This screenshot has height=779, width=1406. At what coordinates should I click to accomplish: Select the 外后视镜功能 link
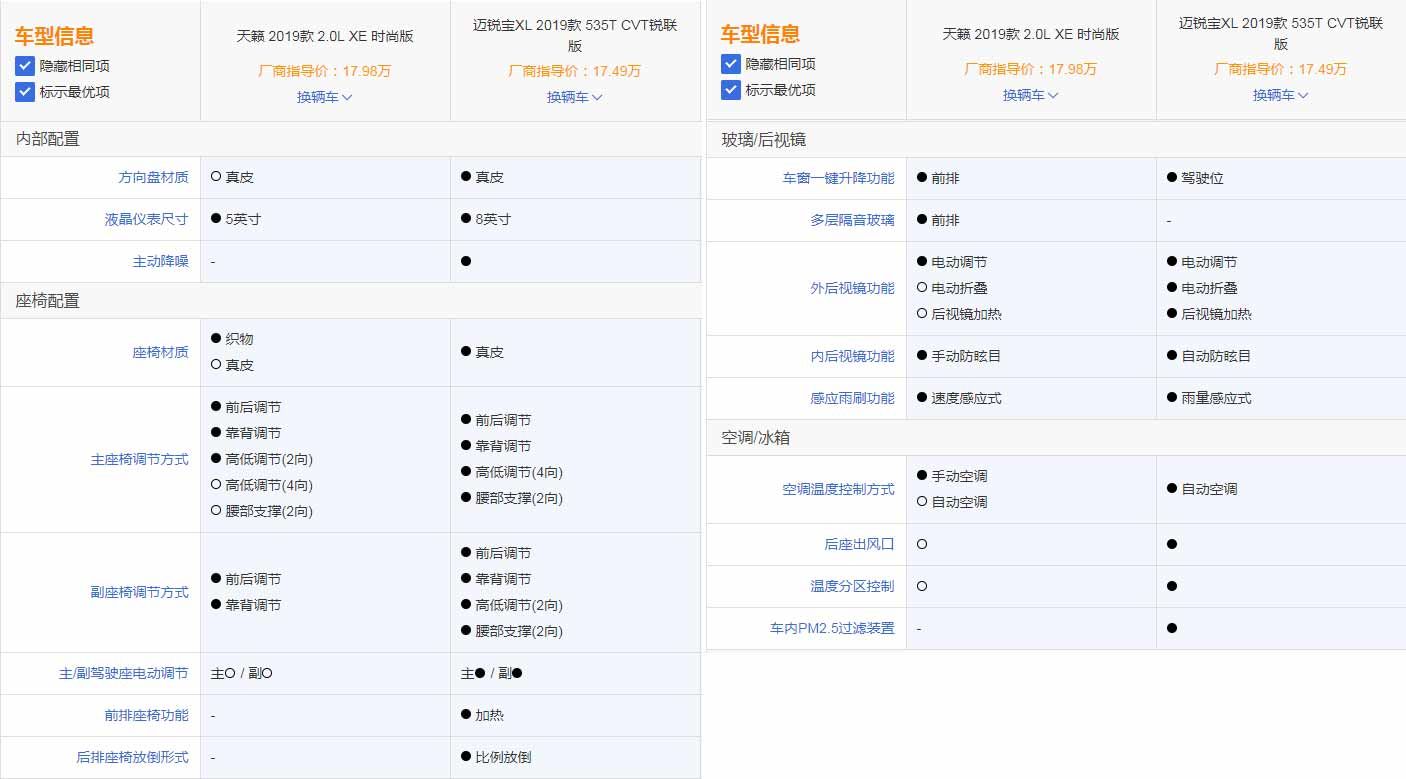coord(852,288)
